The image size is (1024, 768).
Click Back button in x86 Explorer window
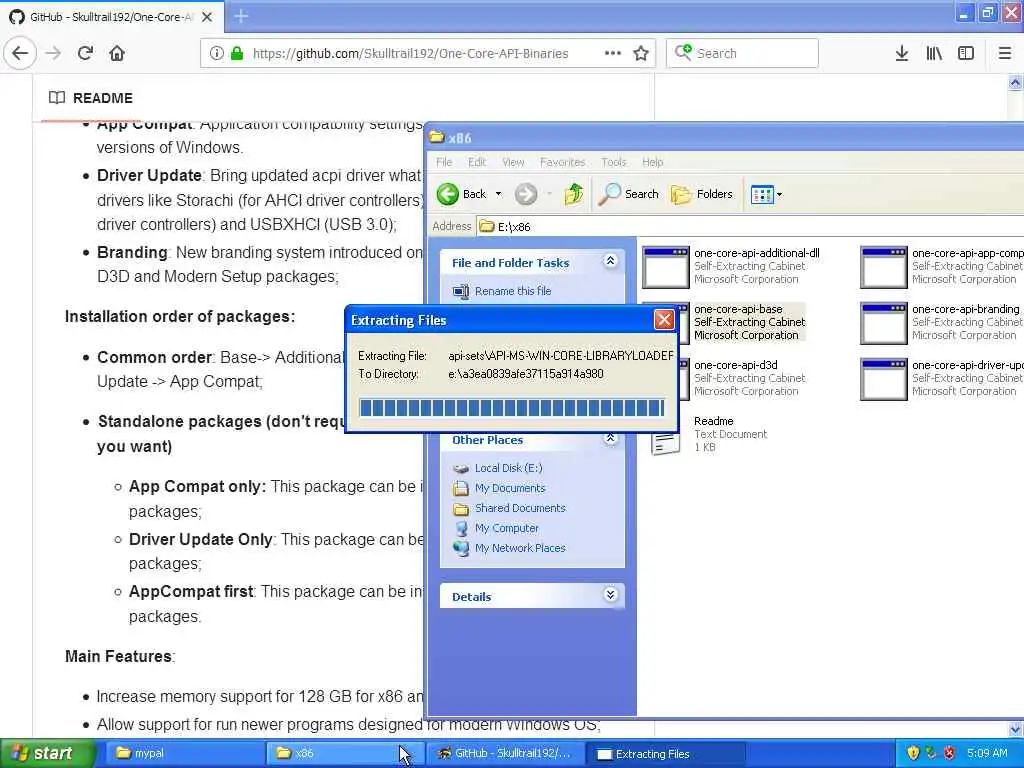coord(462,194)
